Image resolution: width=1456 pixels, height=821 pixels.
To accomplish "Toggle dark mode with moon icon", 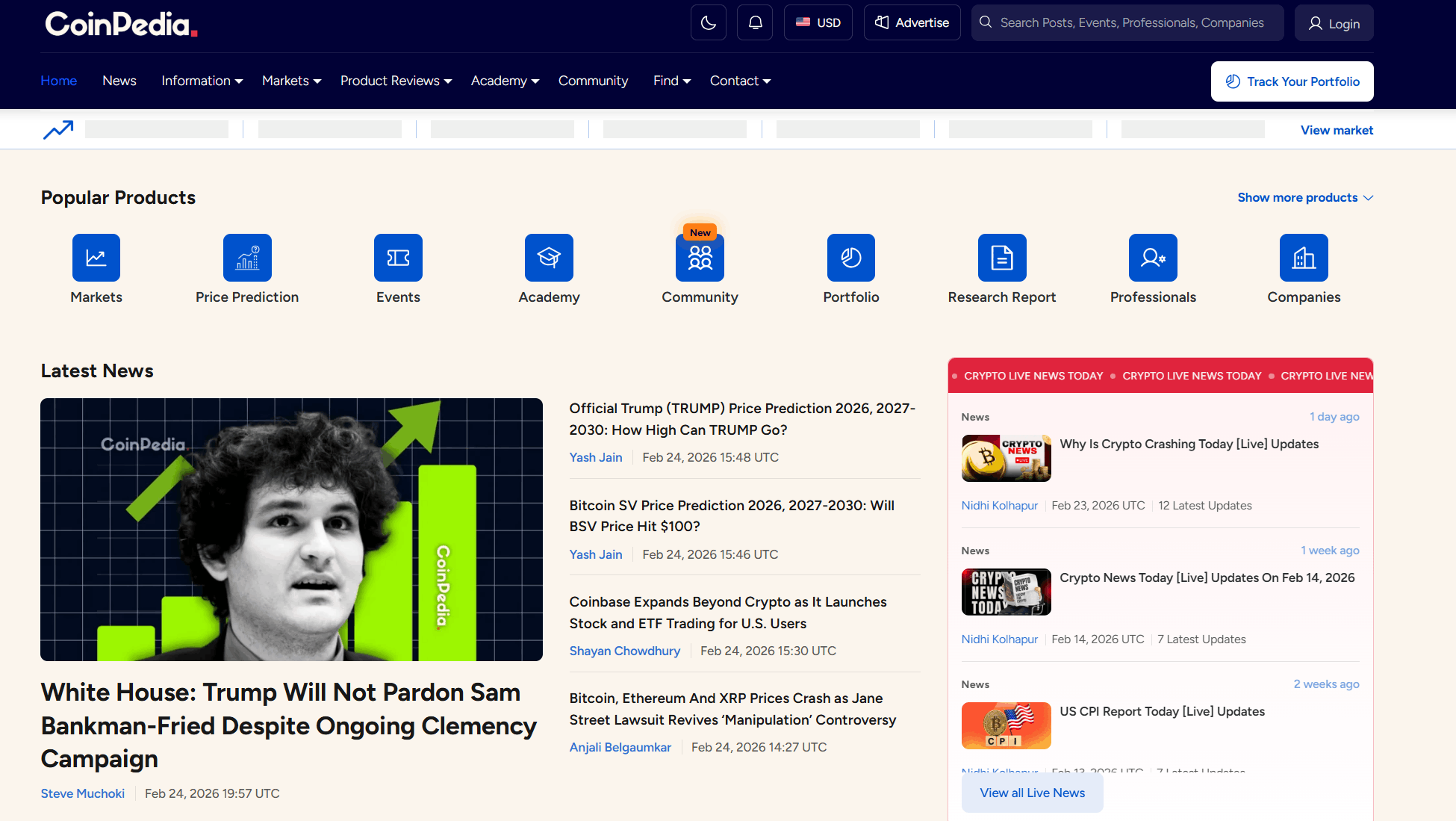I will 708,22.
